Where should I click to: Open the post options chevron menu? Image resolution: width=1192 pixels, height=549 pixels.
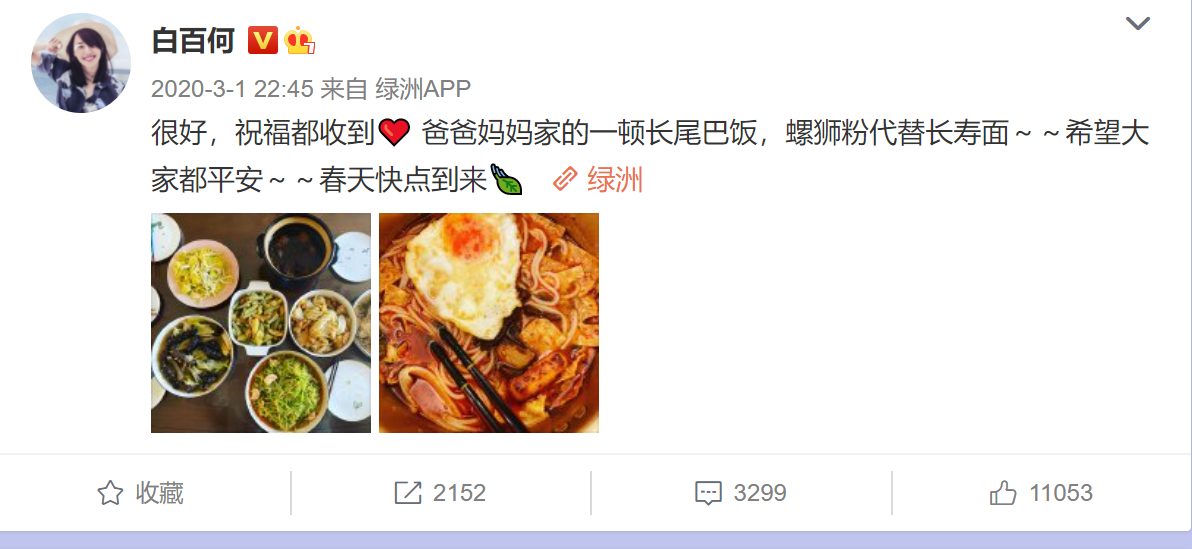click(x=1137, y=24)
